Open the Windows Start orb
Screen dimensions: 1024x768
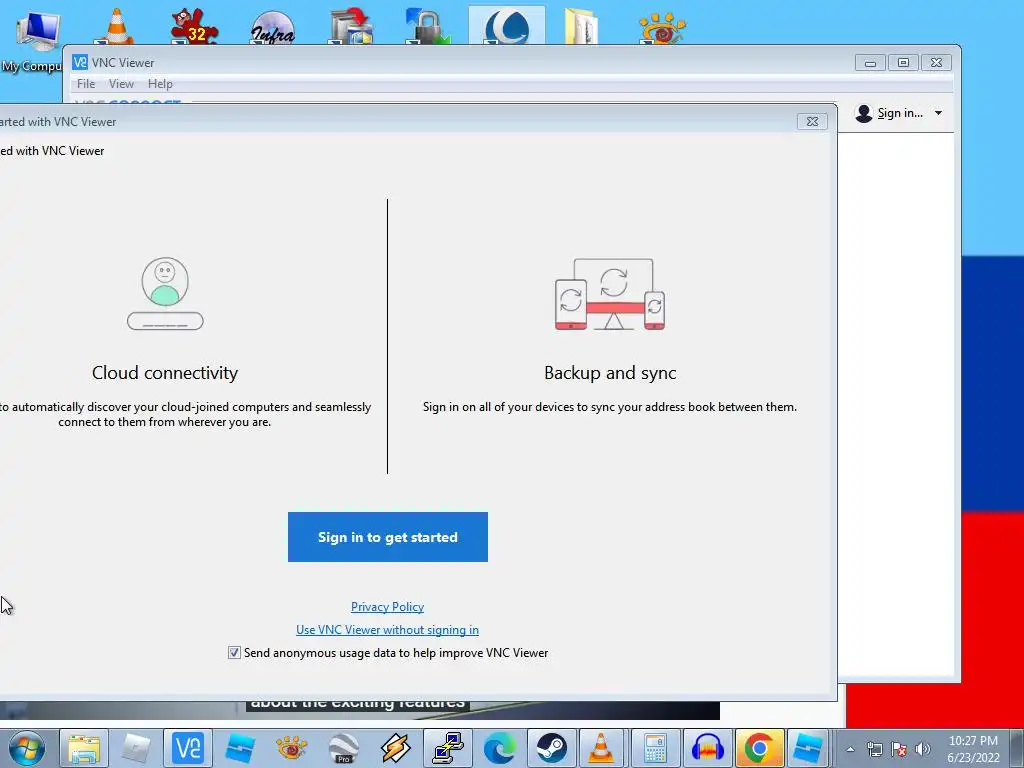click(x=27, y=748)
